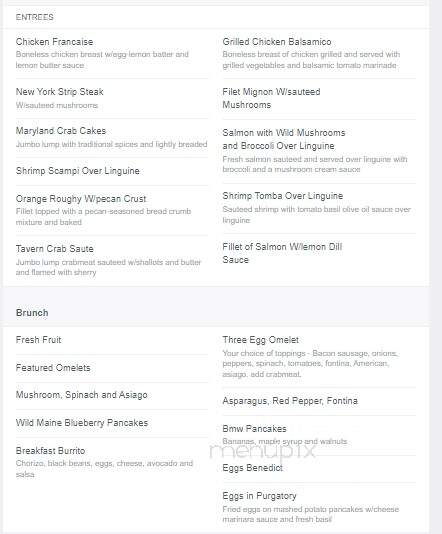Select Wild Maine Blueberry Pancakes
Viewport: 442px width, 534px height.
(82, 423)
